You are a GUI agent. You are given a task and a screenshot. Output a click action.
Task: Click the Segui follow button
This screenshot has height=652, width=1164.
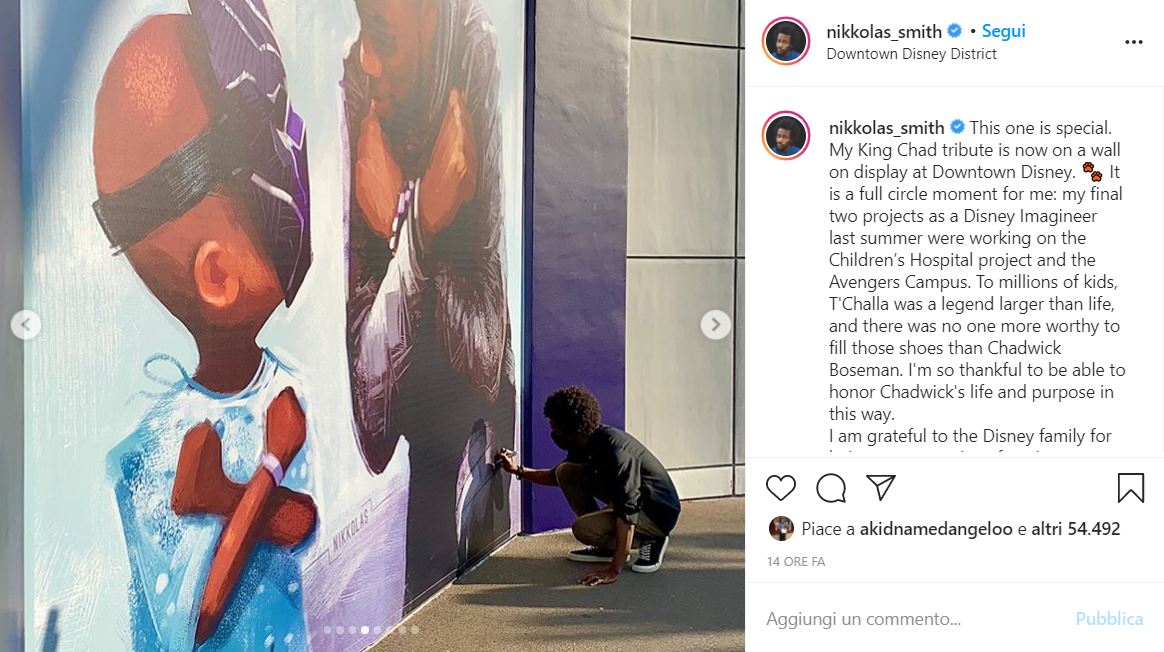coord(1003,31)
